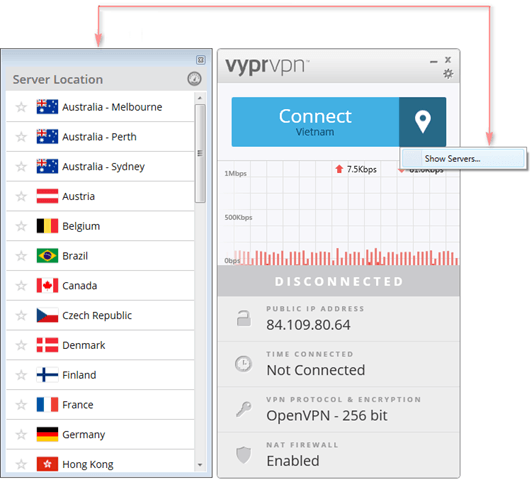The height and width of the screenshot is (480, 532).
Task: Click the OpenVPN - 256 bit value
Action: coord(327,416)
